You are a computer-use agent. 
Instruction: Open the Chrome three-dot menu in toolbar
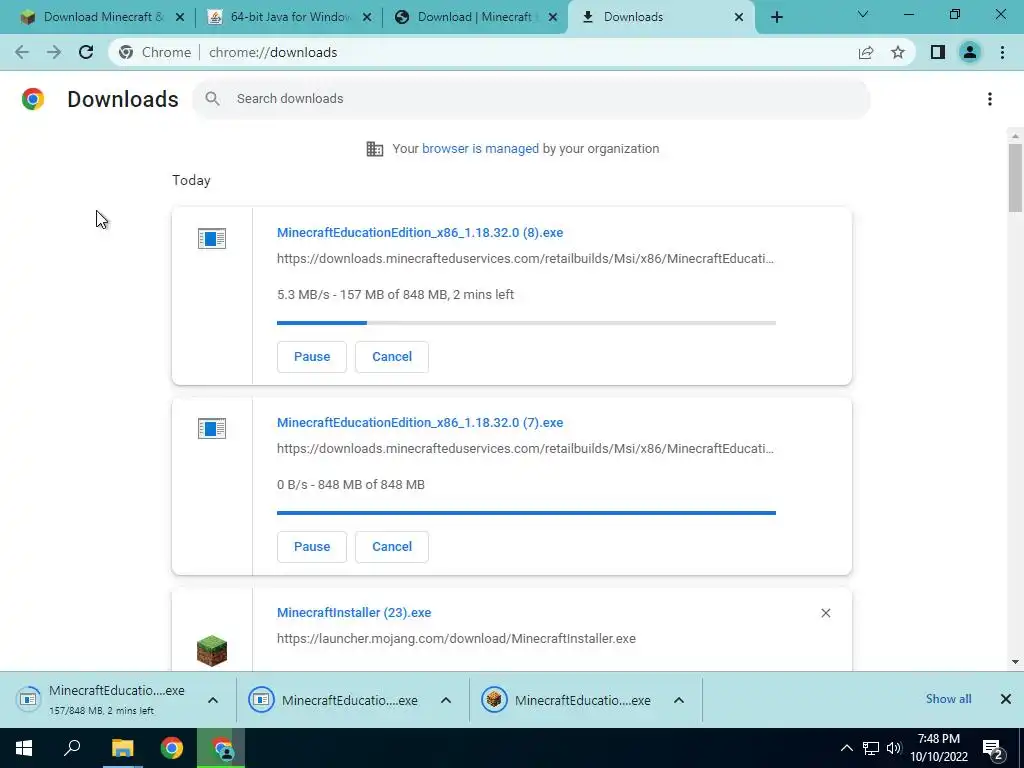[x=1002, y=52]
